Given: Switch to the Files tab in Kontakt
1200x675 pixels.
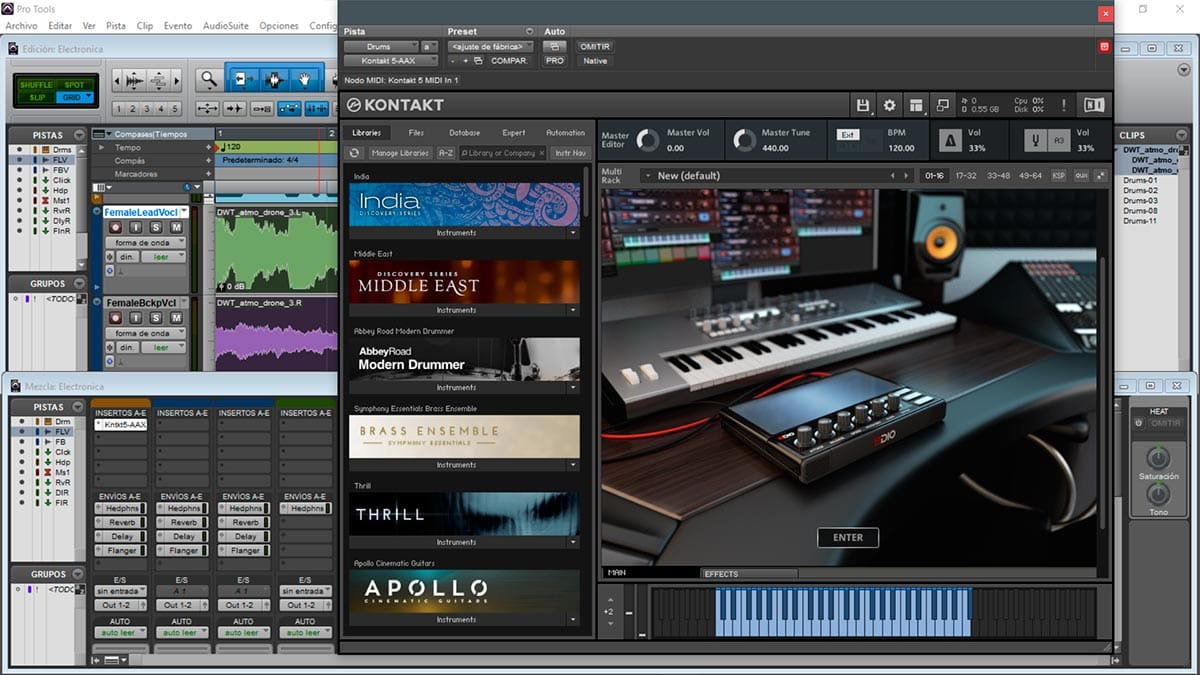Looking at the screenshot, I should (x=416, y=132).
